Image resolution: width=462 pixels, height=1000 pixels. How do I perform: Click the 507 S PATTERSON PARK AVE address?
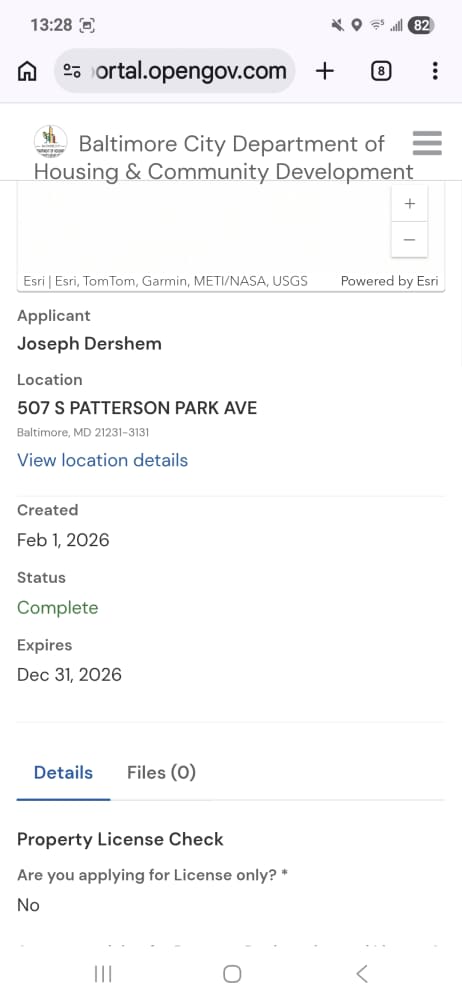click(137, 408)
